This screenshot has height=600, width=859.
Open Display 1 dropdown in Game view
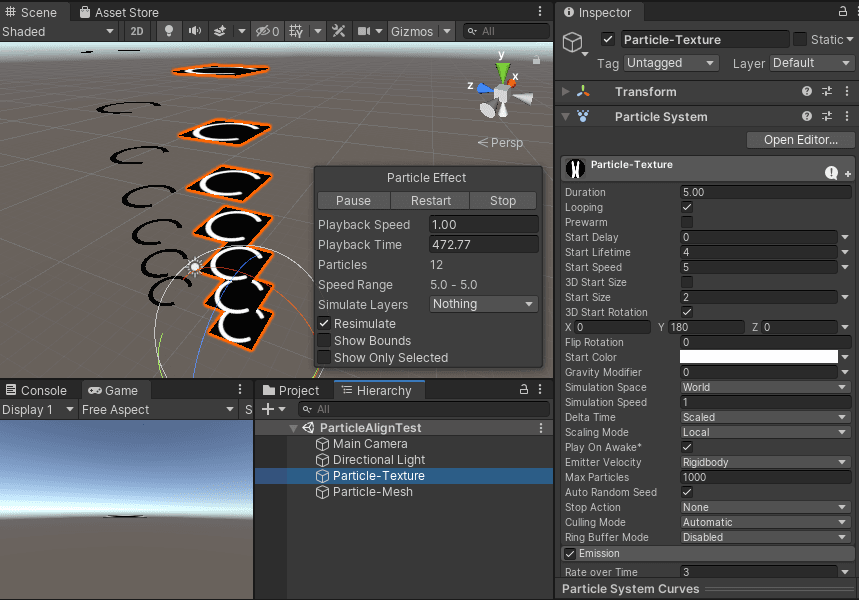[38, 410]
